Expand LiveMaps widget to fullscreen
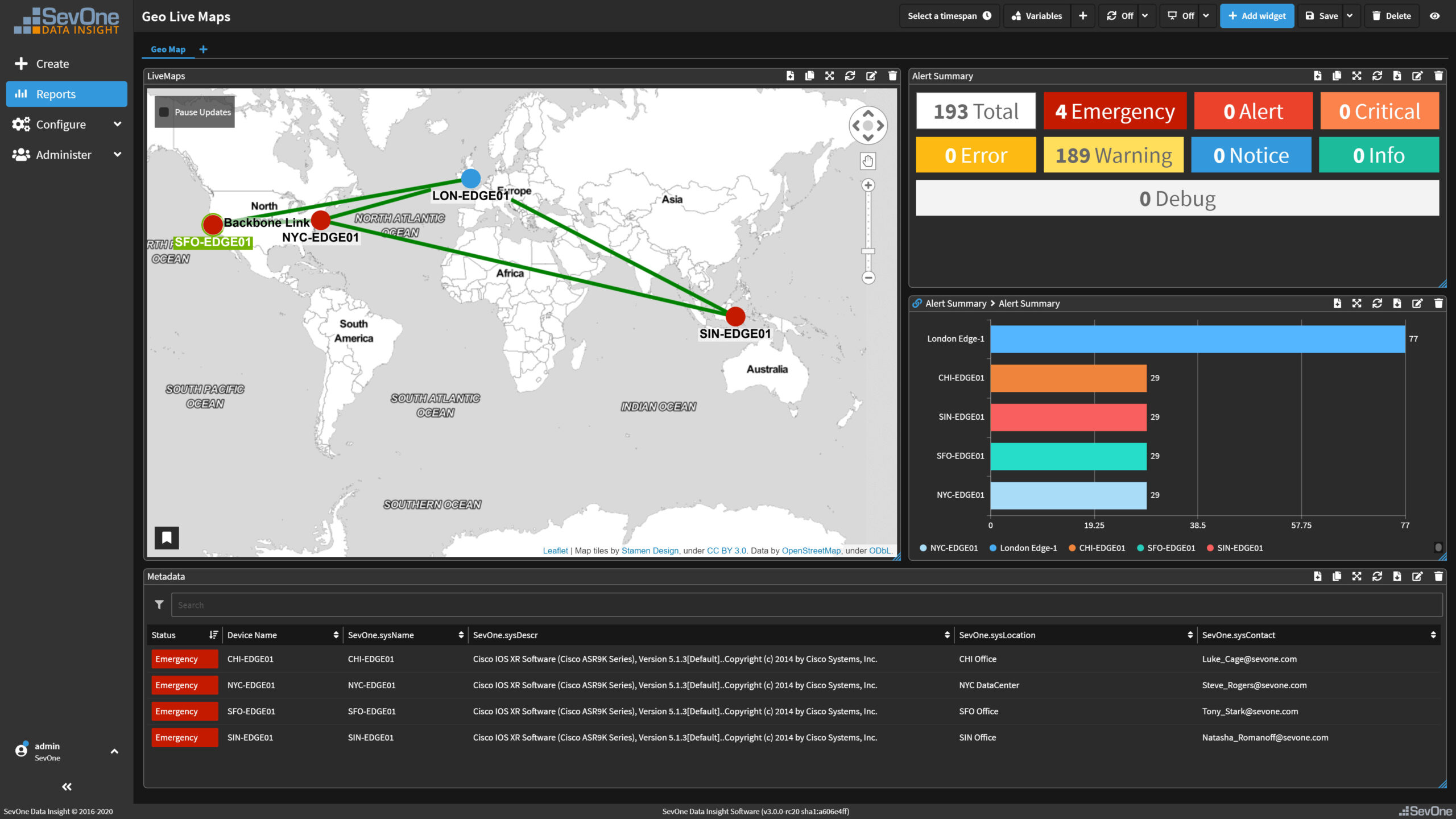Screen dimensions: 1456x819 829,76
